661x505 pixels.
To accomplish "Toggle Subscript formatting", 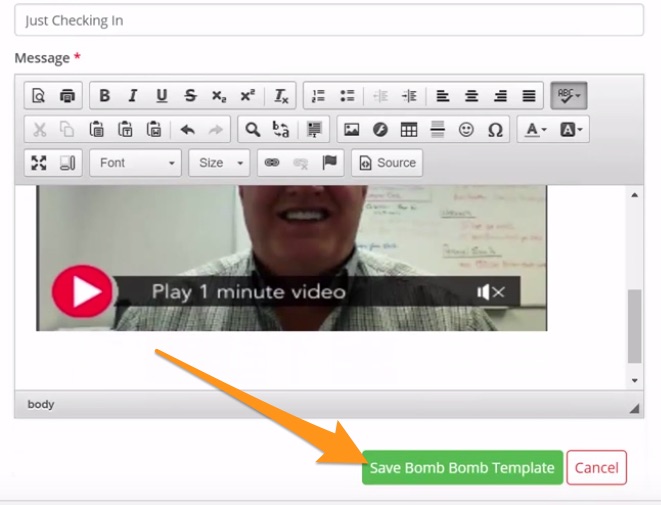I will tap(219, 96).
